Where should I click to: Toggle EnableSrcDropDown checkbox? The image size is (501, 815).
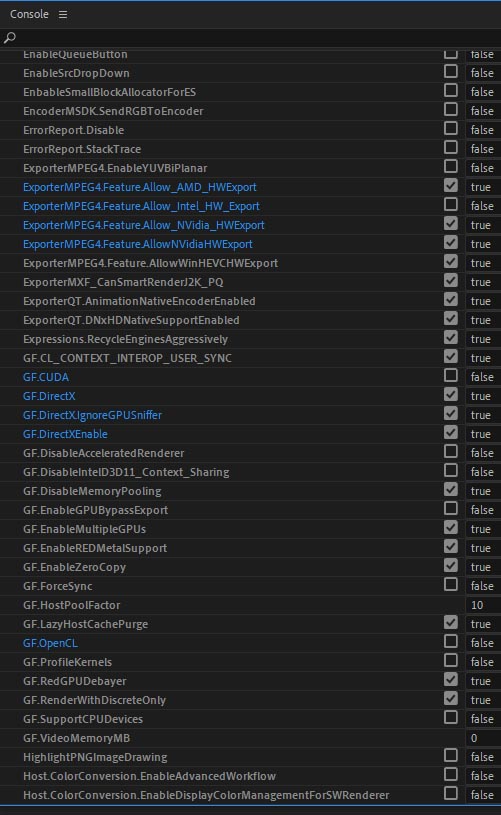coord(451,71)
